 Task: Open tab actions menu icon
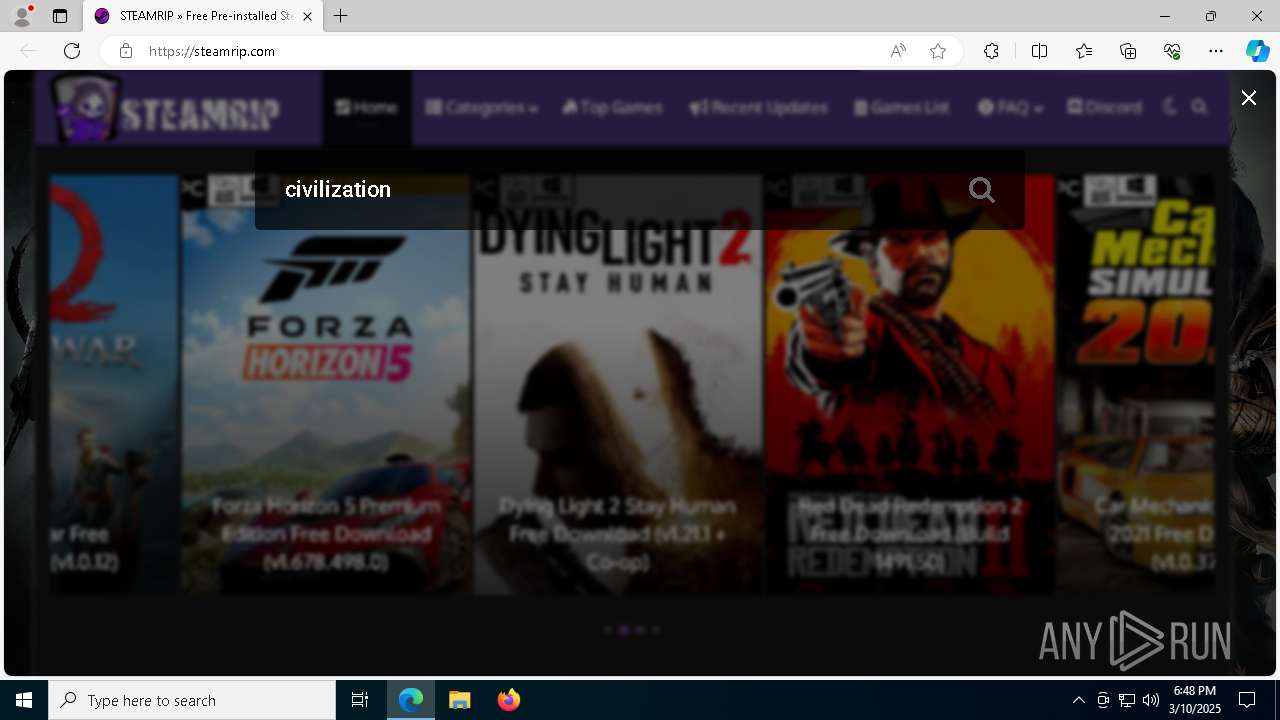[x=60, y=16]
